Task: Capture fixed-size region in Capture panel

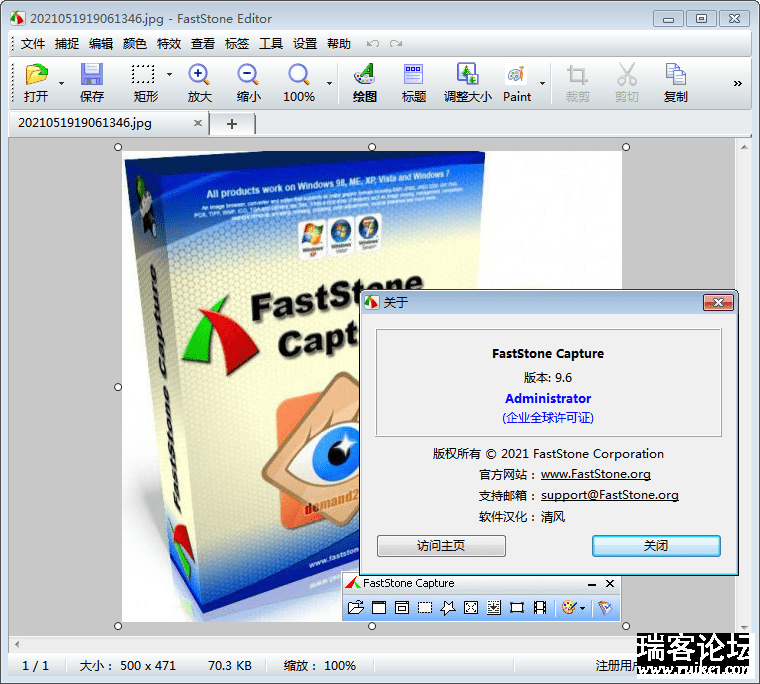Action: (517, 607)
